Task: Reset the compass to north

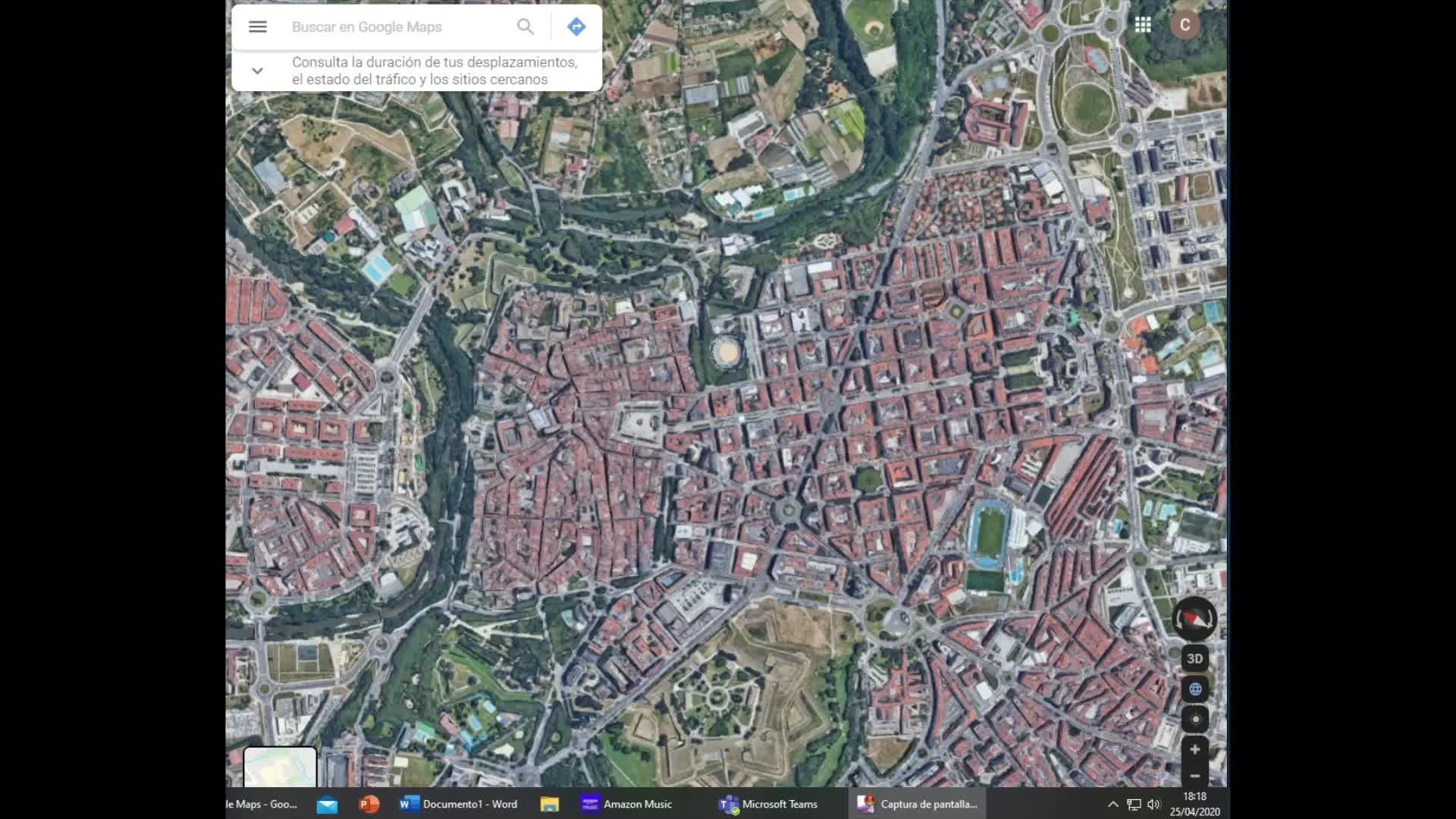Action: (1194, 619)
